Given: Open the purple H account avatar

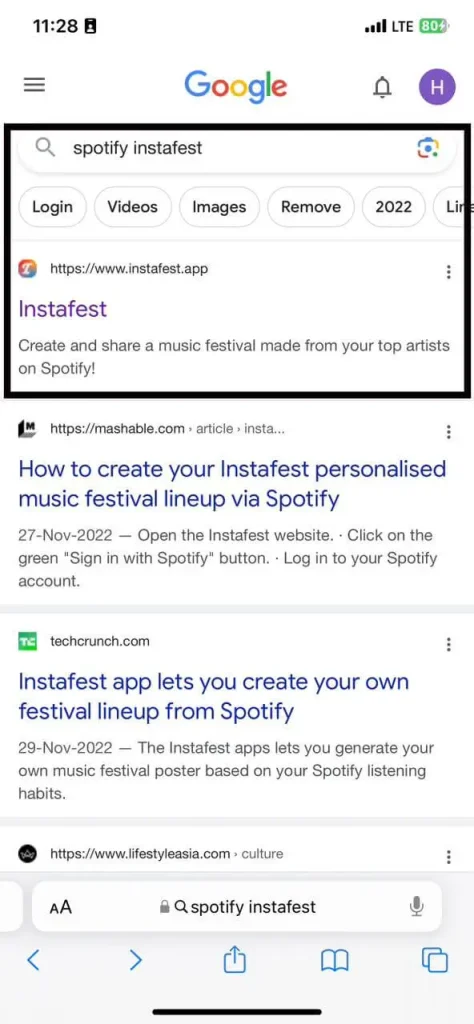Looking at the screenshot, I should 437,87.
